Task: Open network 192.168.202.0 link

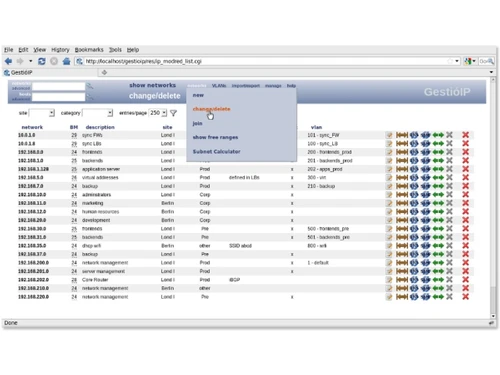Action: tap(33, 280)
